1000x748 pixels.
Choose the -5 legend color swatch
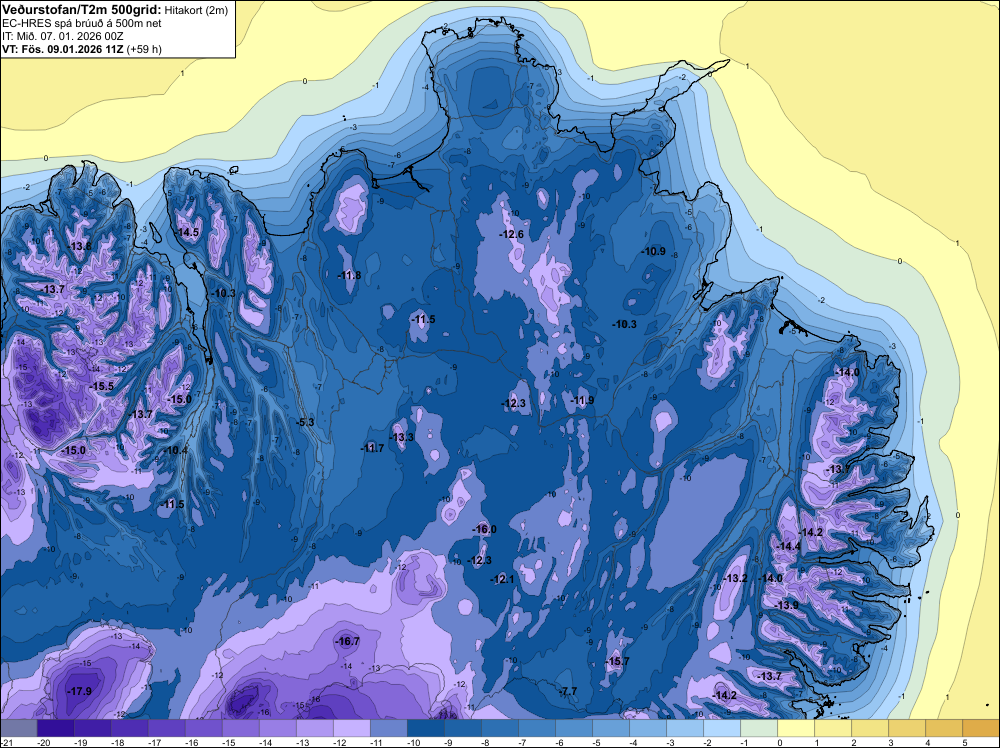click(610, 728)
